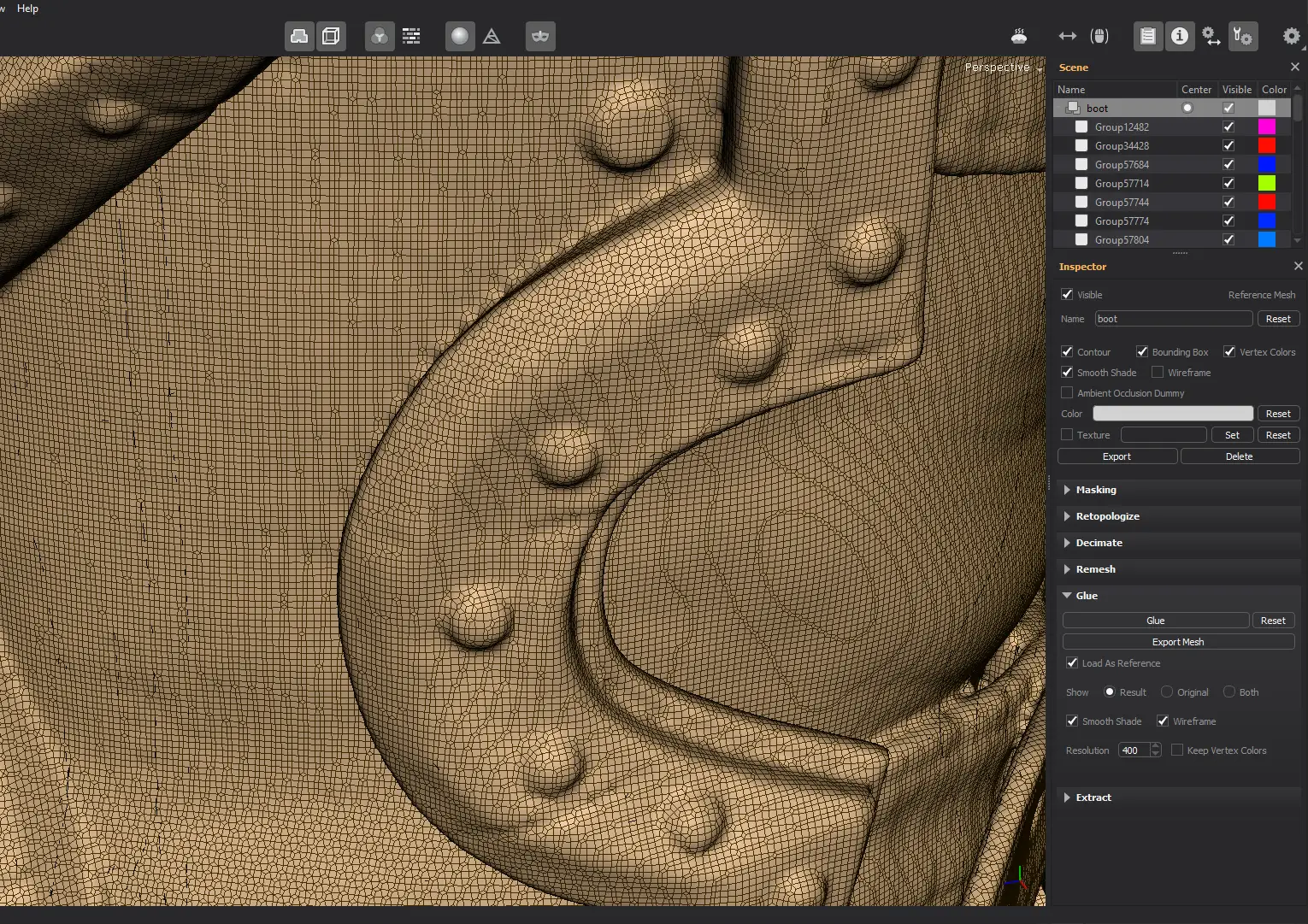Enable the Texture checkbox
Image resolution: width=1308 pixels, height=924 pixels.
(1067, 434)
